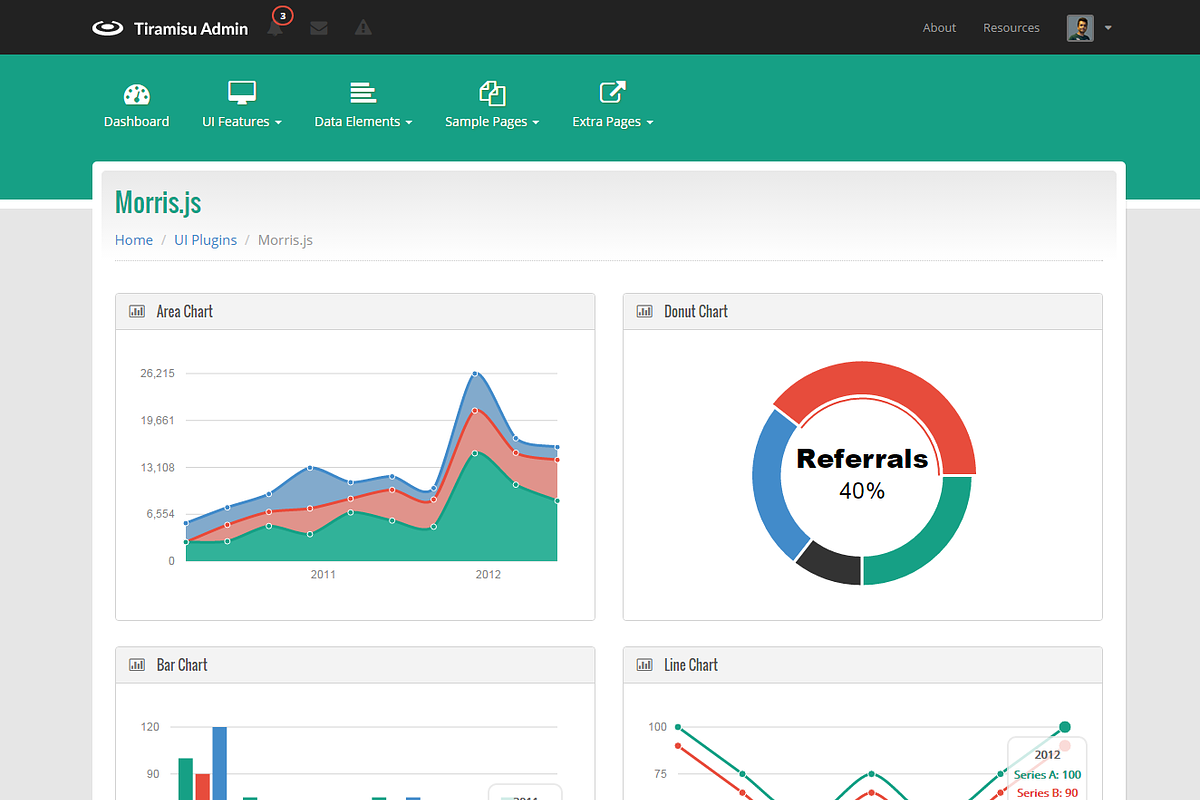Image resolution: width=1200 pixels, height=800 pixels.
Task: Click the Data Elements lines icon
Action: 363,93
